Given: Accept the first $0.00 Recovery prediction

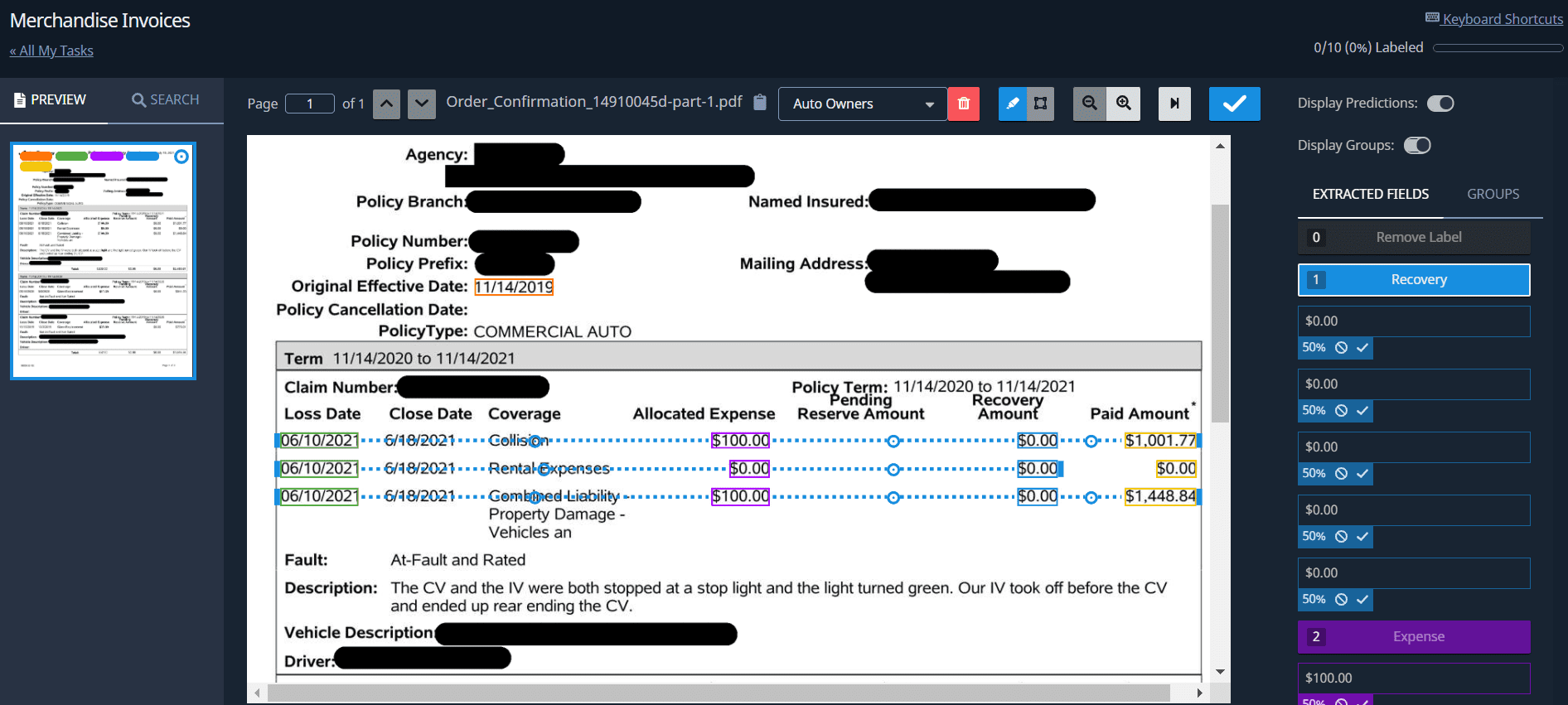Looking at the screenshot, I should coord(1362,348).
